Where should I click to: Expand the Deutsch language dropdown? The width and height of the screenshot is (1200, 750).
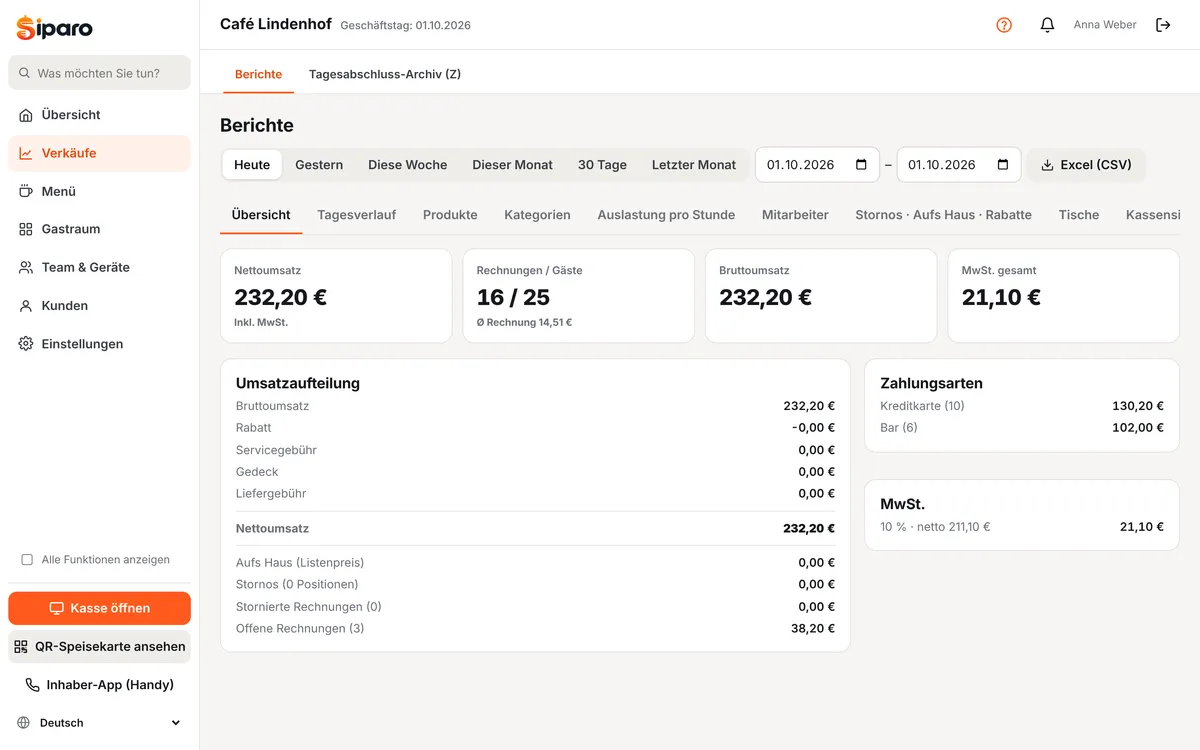(x=99, y=723)
